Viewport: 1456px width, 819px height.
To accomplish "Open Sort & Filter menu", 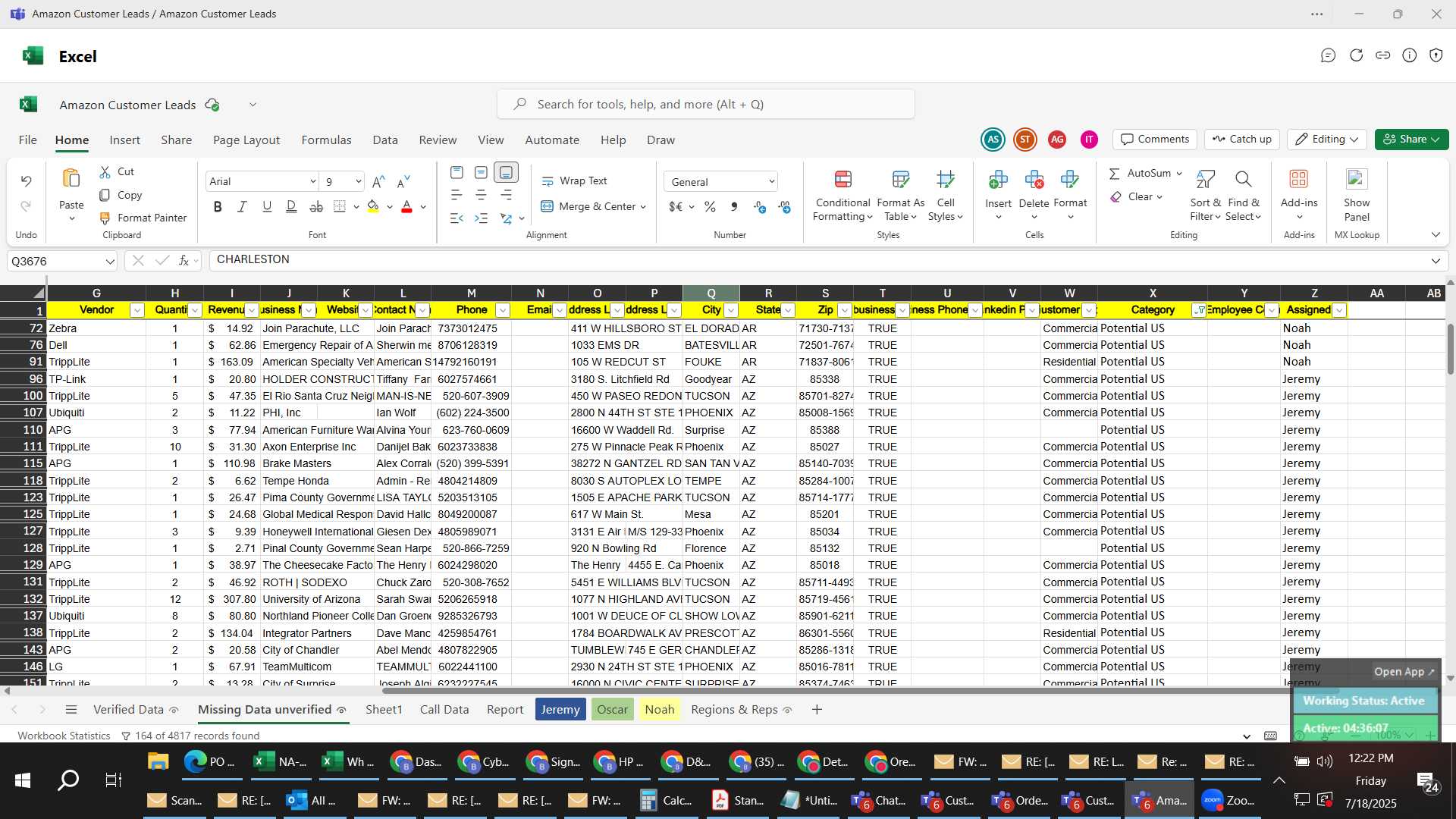I will [x=1205, y=196].
